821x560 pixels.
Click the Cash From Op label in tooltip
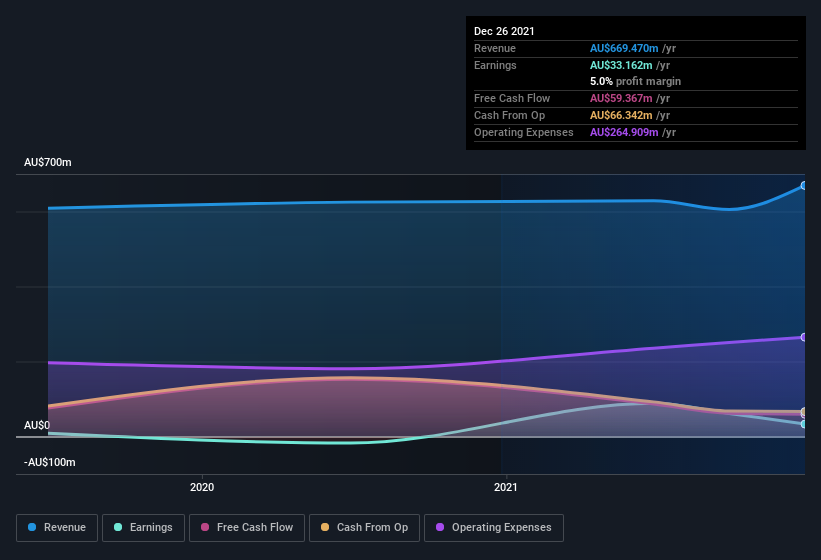point(509,115)
